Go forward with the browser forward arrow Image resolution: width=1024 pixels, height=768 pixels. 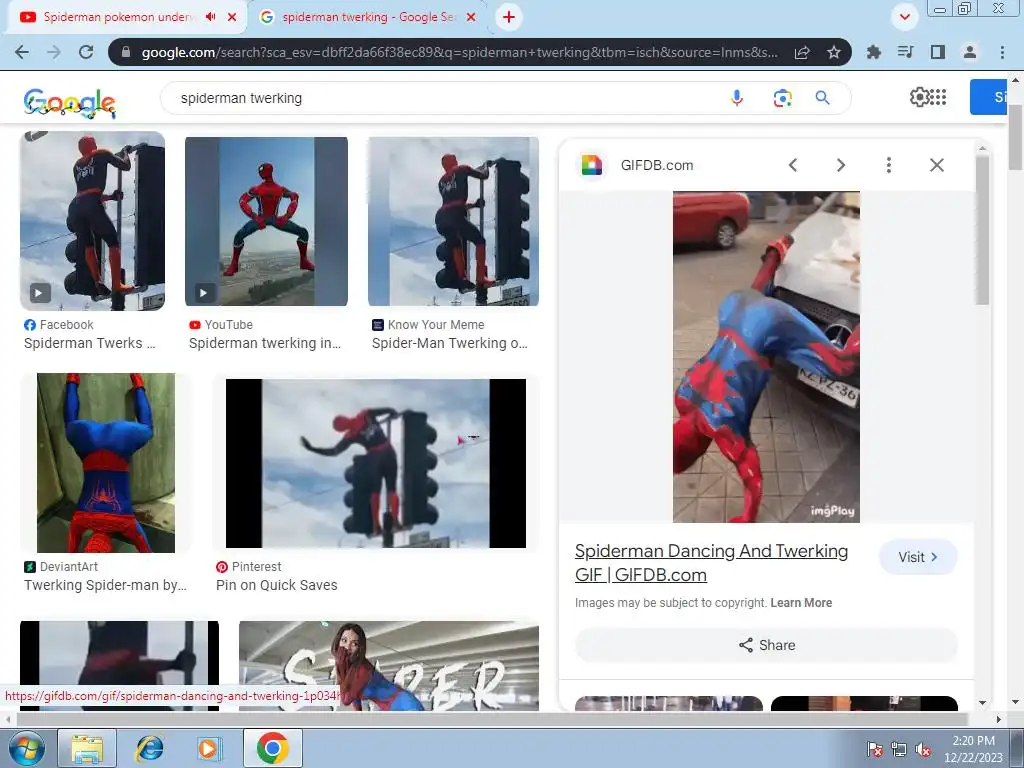point(54,52)
